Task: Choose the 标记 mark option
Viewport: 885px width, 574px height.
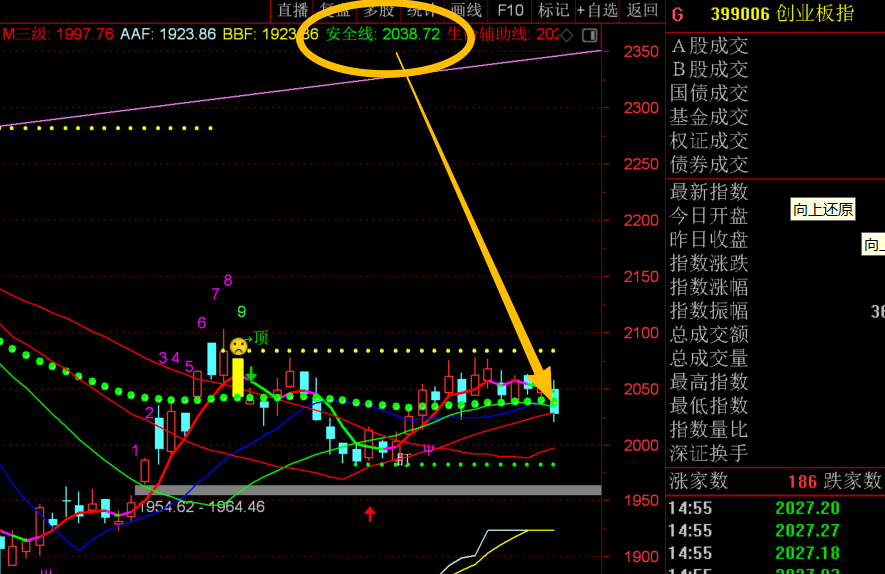Action: click(553, 10)
